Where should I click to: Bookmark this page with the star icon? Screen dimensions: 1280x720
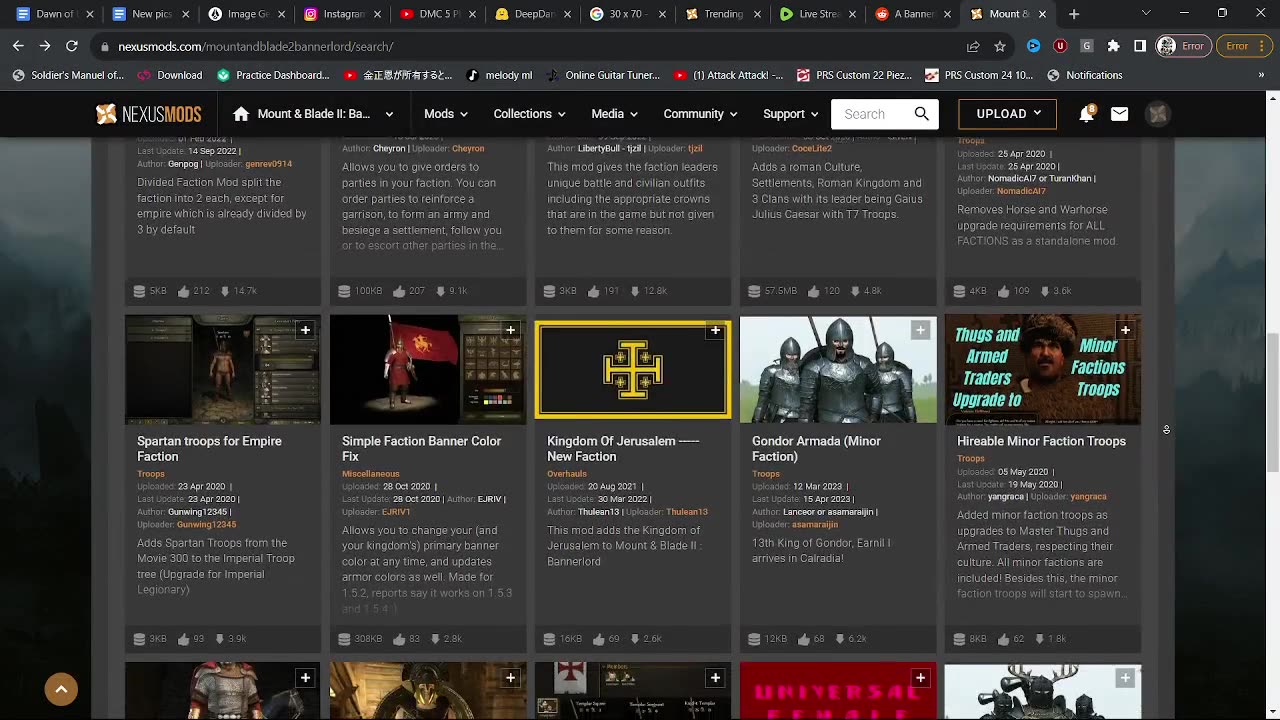click(x=1000, y=46)
